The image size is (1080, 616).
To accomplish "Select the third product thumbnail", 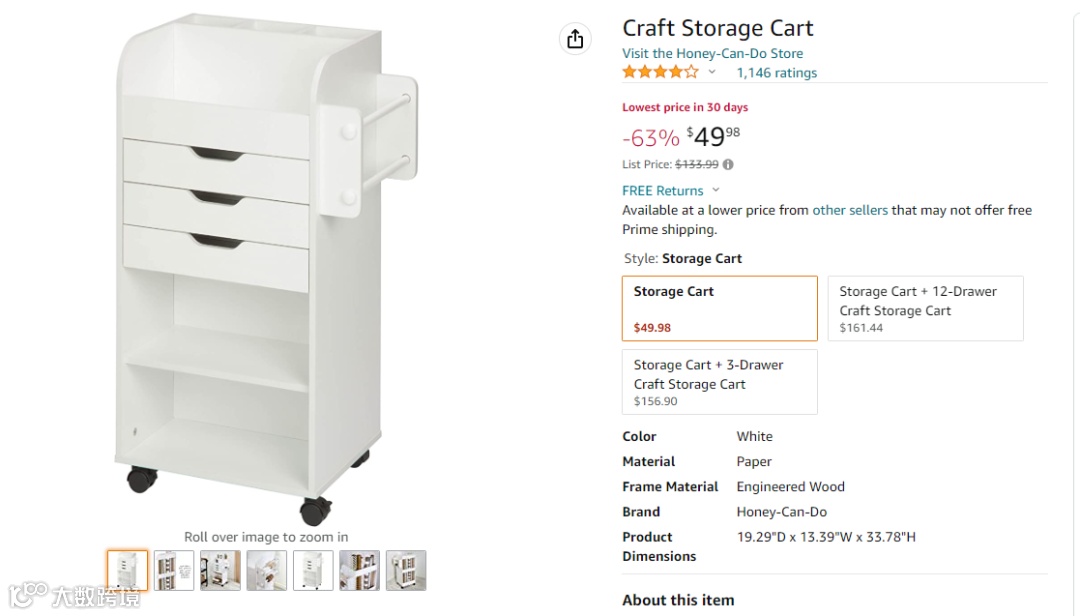I will (220, 570).
